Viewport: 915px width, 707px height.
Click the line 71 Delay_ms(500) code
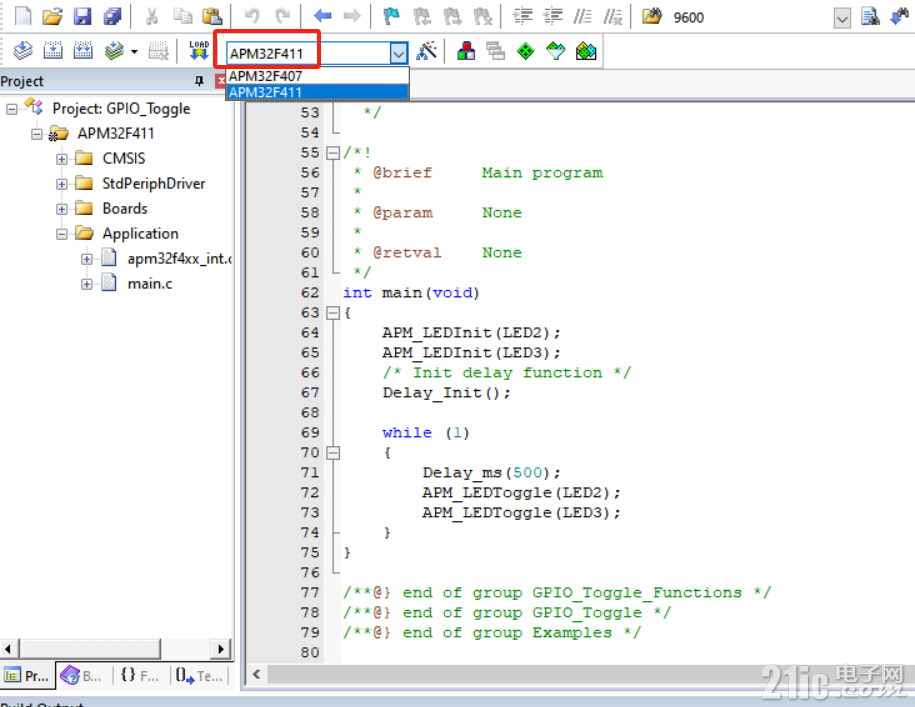[x=491, y=472]
